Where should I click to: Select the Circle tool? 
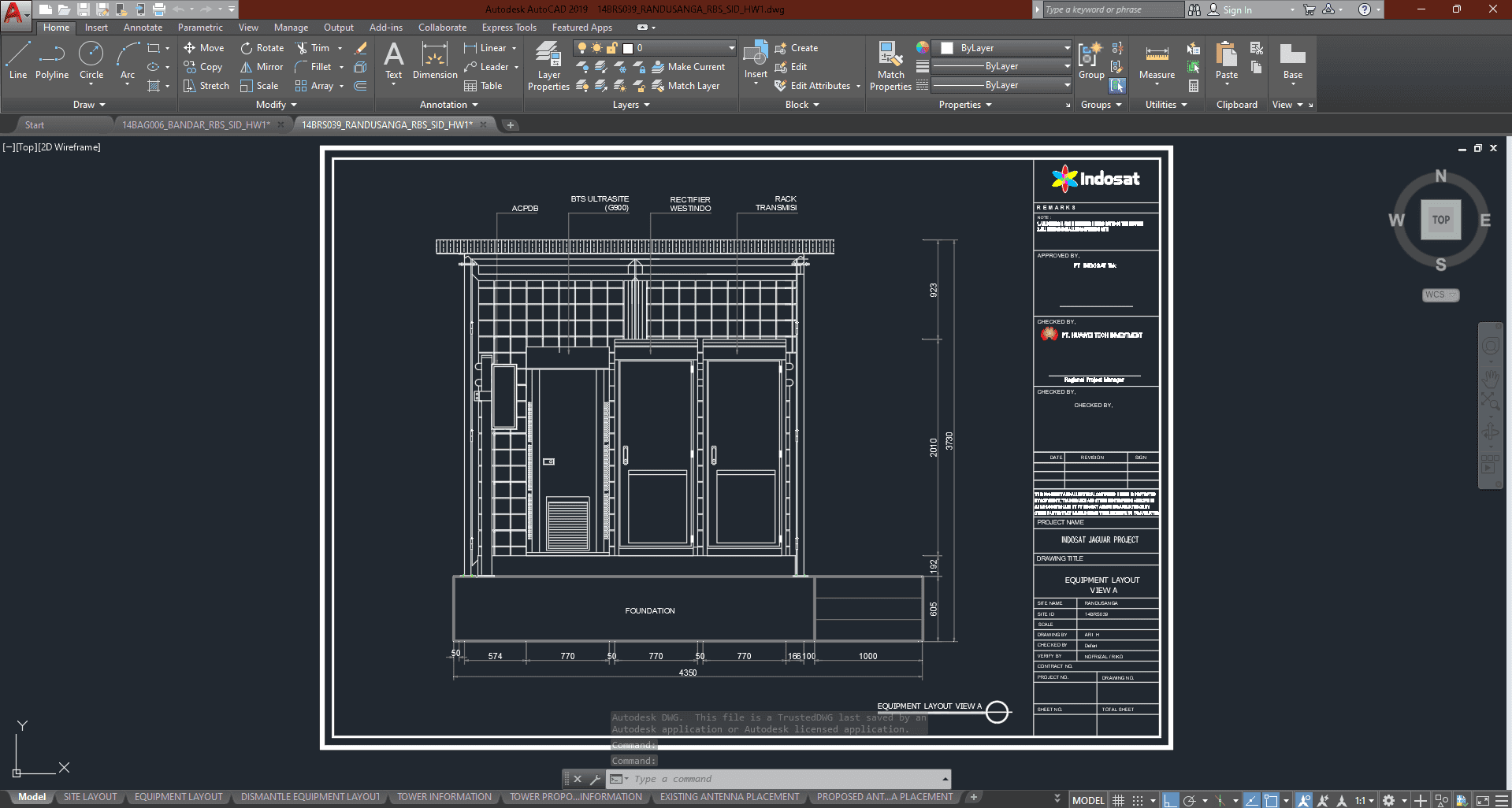click(x=91, y=61)
